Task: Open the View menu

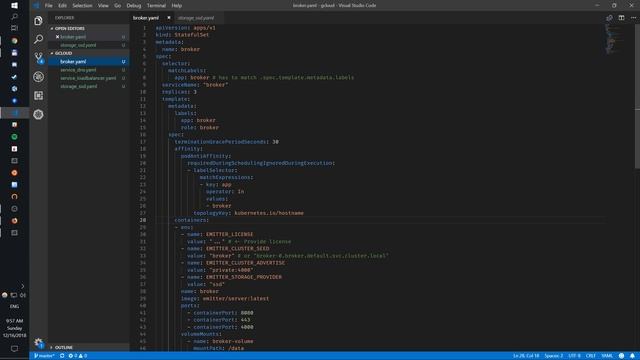Action: coord(103,5)
